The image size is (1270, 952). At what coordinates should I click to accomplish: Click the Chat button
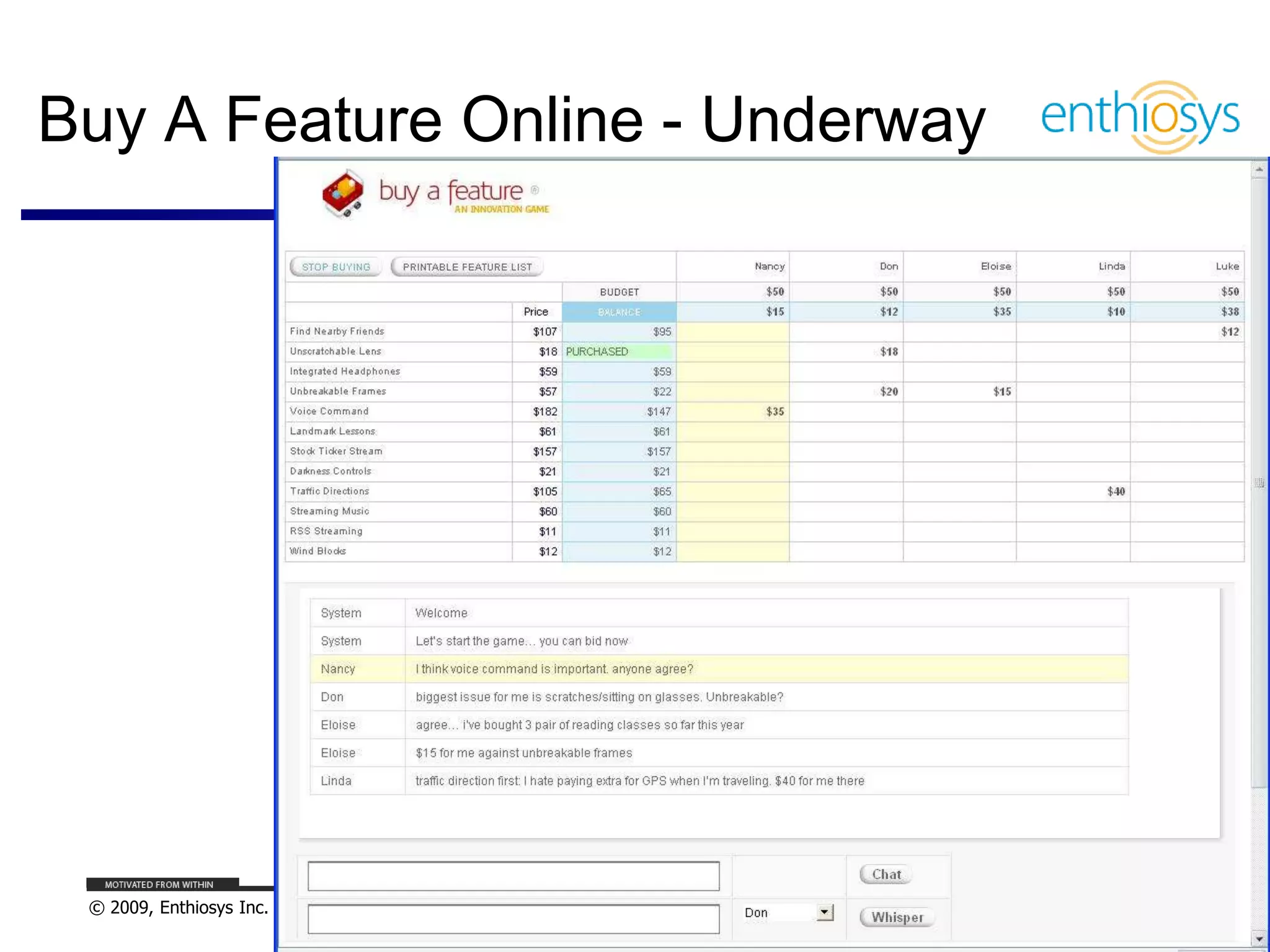pos(886,875)
